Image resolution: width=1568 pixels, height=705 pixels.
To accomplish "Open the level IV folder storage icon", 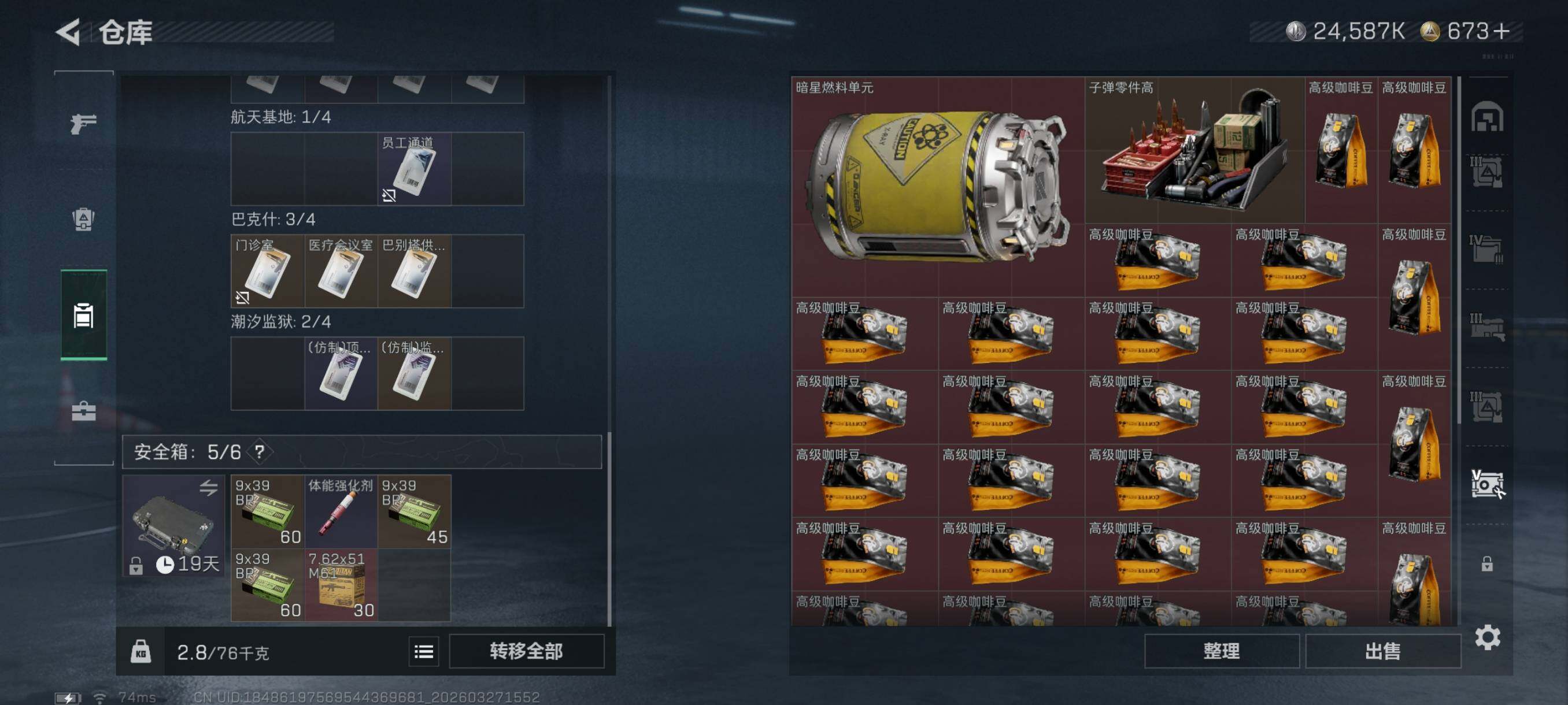I will pos(1486,250).
